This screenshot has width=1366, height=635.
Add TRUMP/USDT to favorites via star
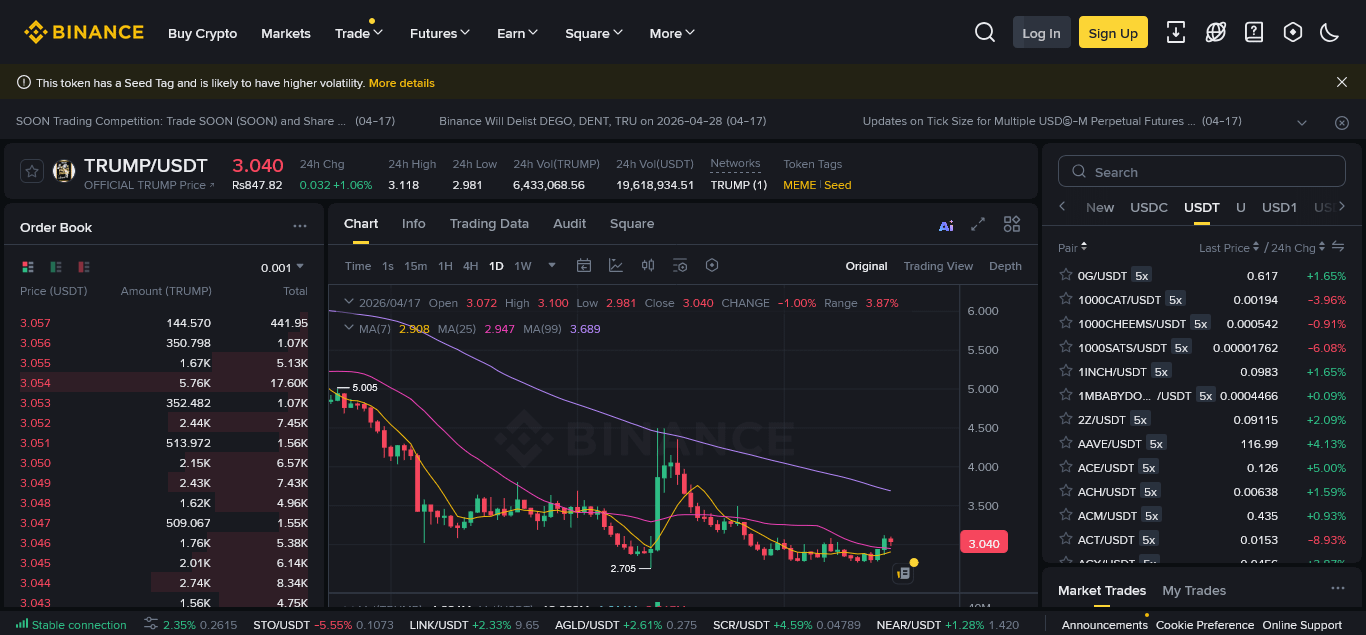tap(32, 172)
